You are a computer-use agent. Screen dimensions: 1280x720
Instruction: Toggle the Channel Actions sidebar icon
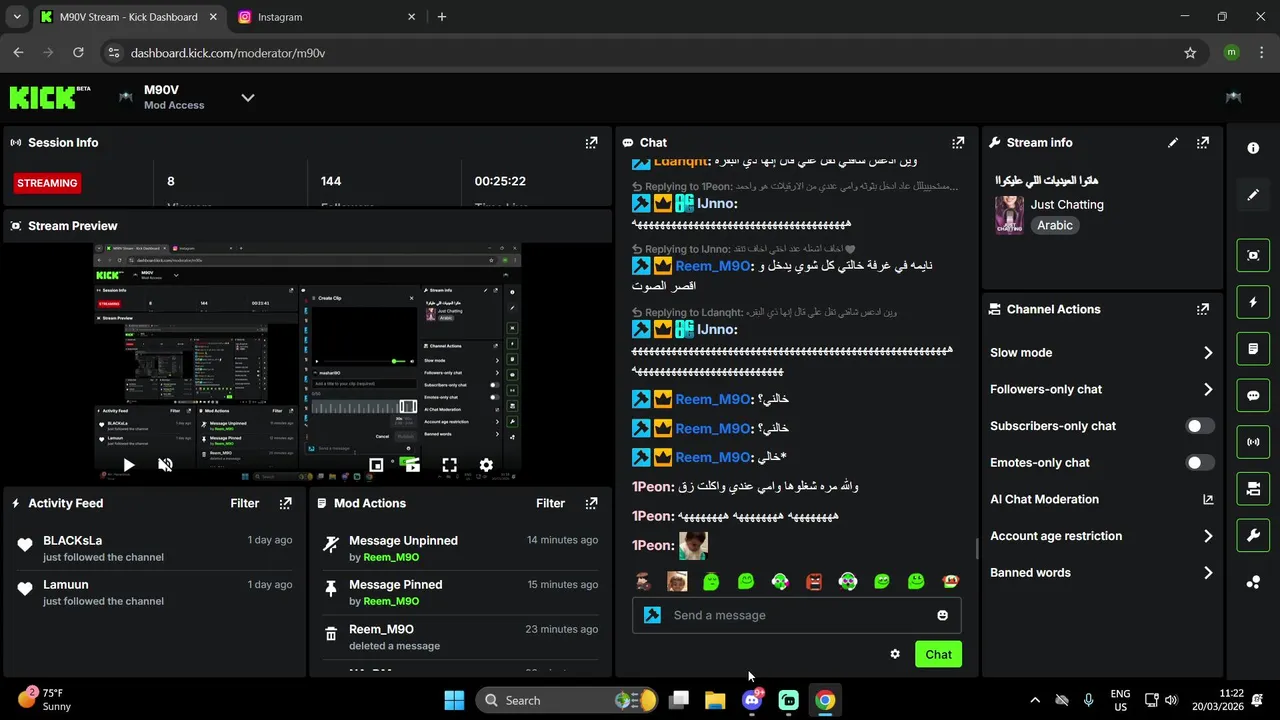[1253, 489]
